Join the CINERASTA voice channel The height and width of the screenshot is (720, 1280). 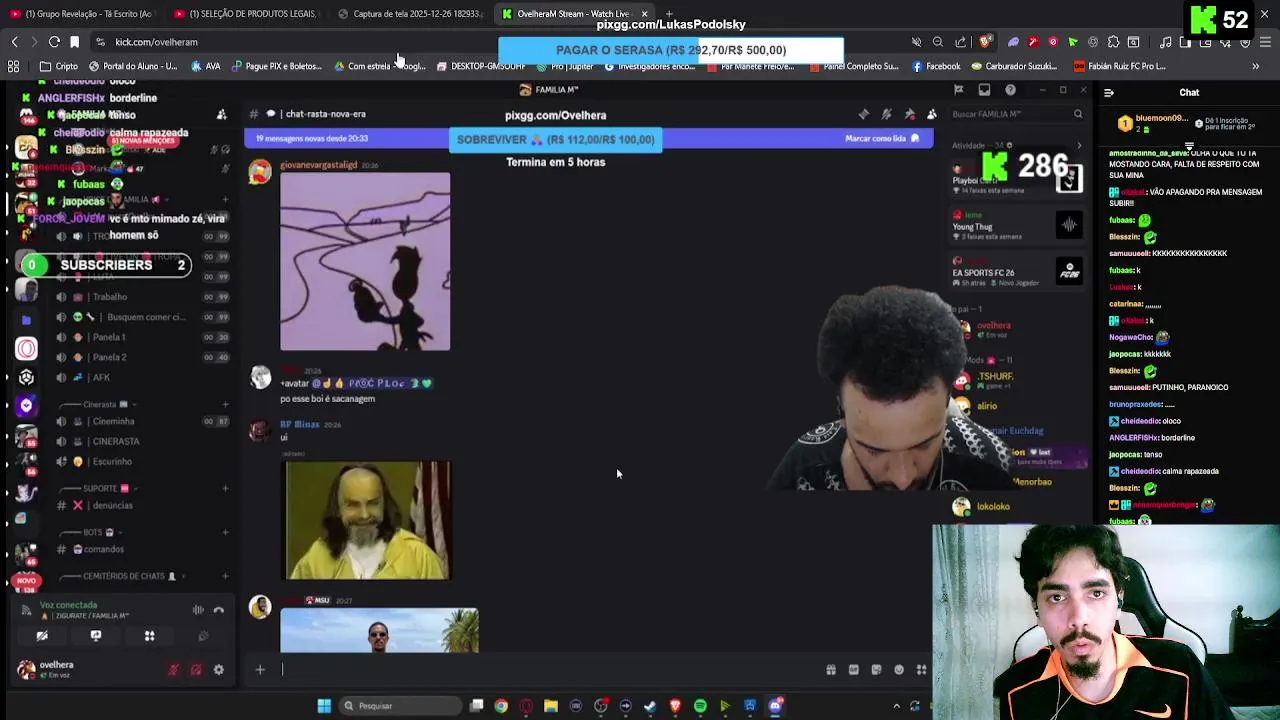pyautogui.click(x=143, y=441)
